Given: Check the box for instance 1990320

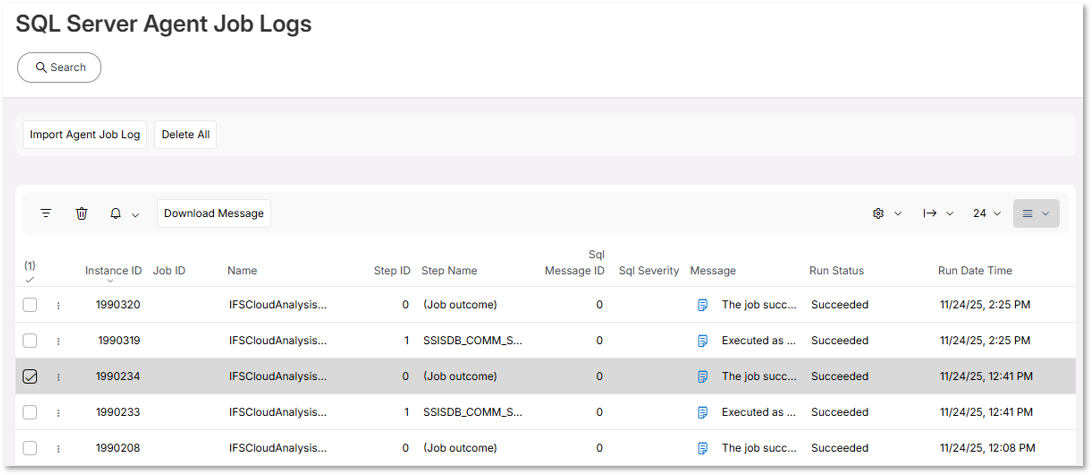Looking at the screenshot, I should coord(30,304).
